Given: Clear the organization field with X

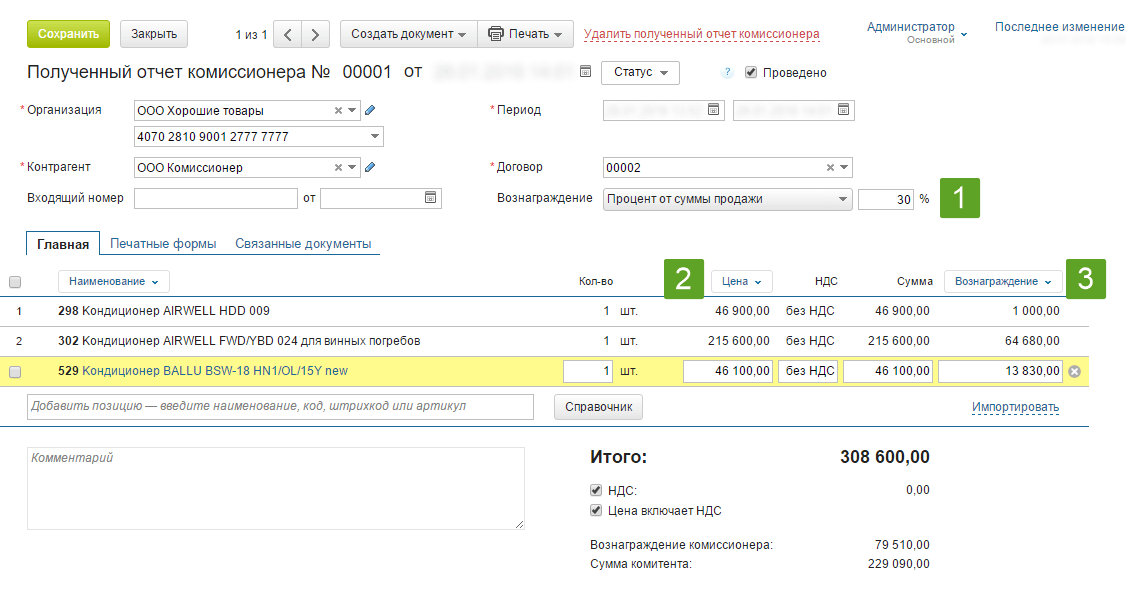Looking at the screenshot, I should tap(338, 110).
